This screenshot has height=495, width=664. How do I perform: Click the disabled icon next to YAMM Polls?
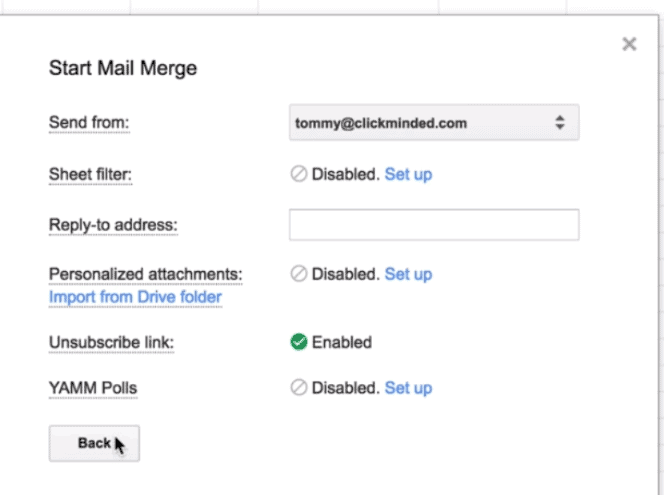[299, 387]
